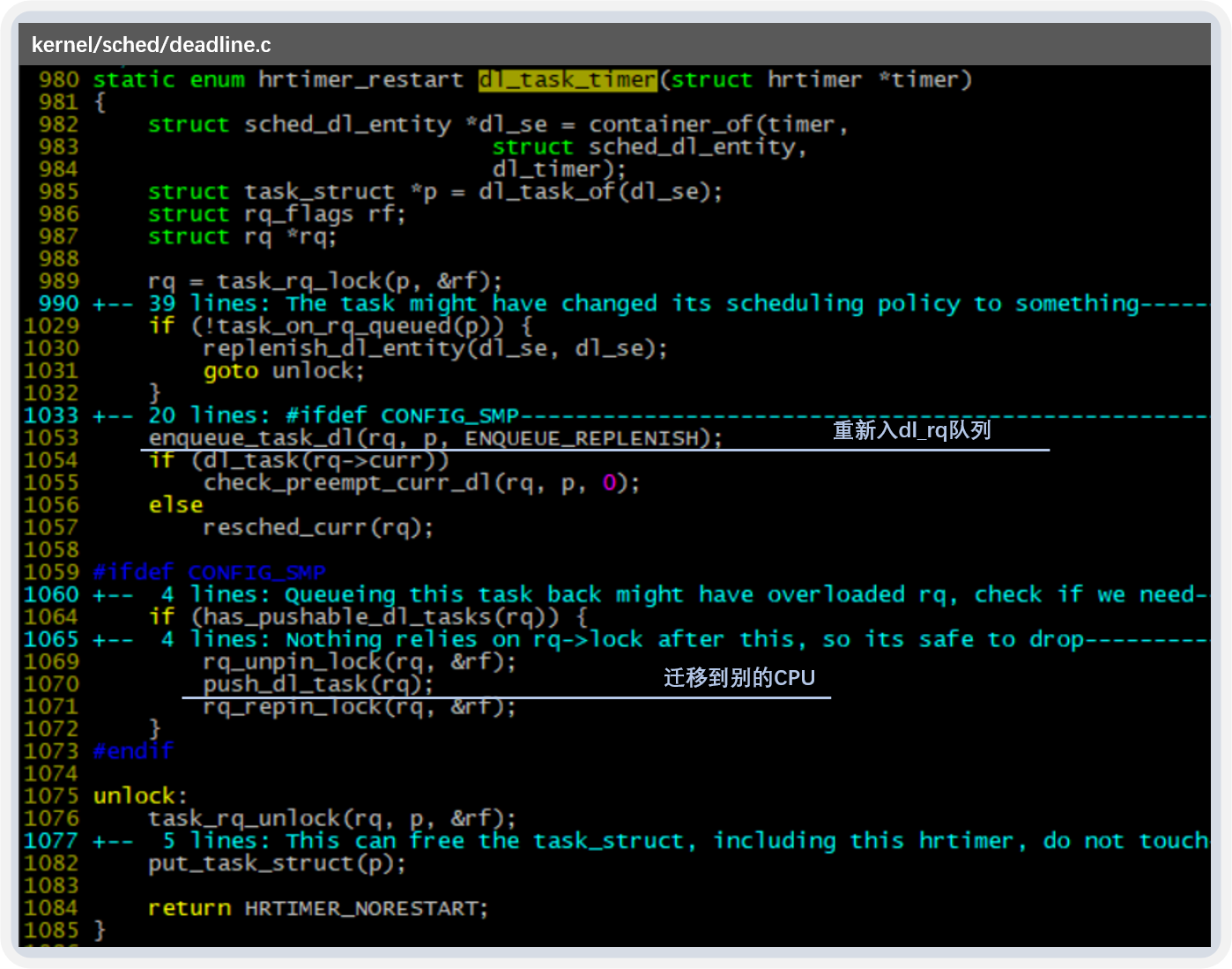Select the annotation 迁移到别的CPU
1232x969 pixels.
pos(739,677)
